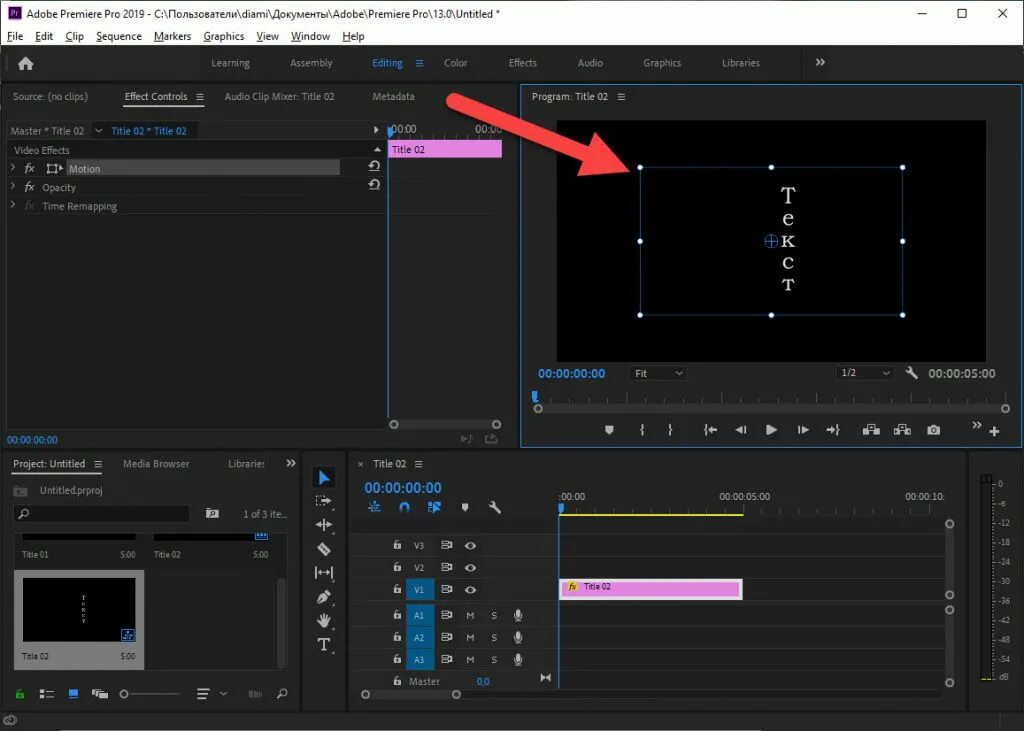Click the Add Marker icon under the Program monitor

pyautogui.click(x=609, y=430)
